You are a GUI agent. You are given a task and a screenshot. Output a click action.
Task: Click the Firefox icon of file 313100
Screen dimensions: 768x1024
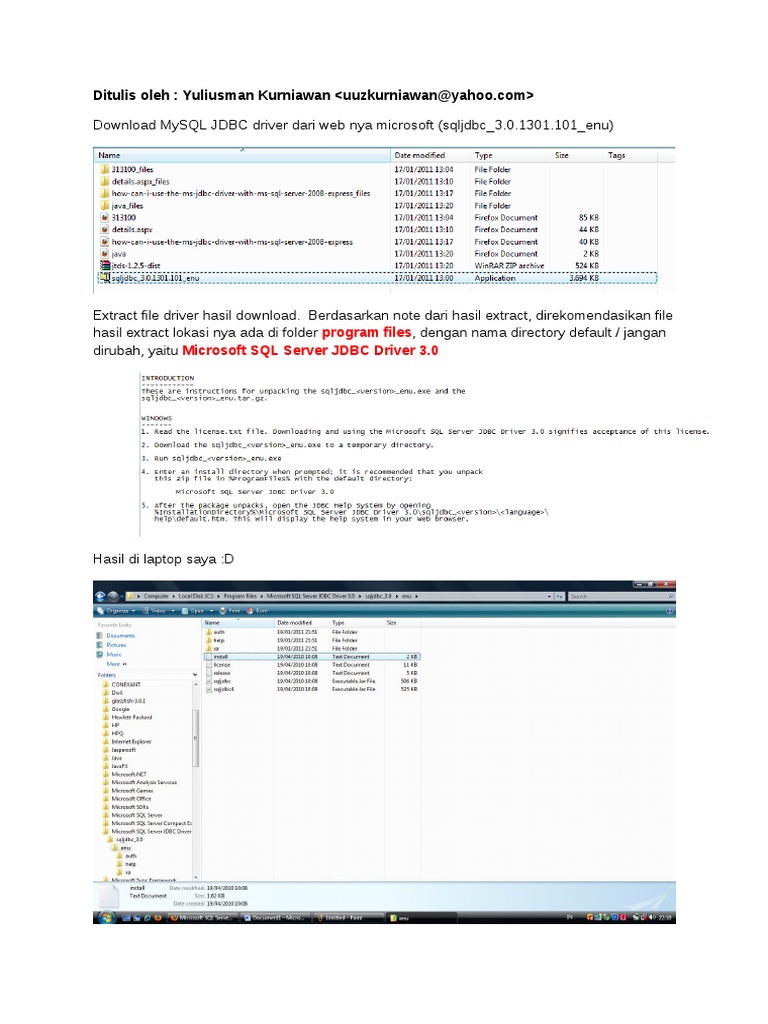[104, 217]
